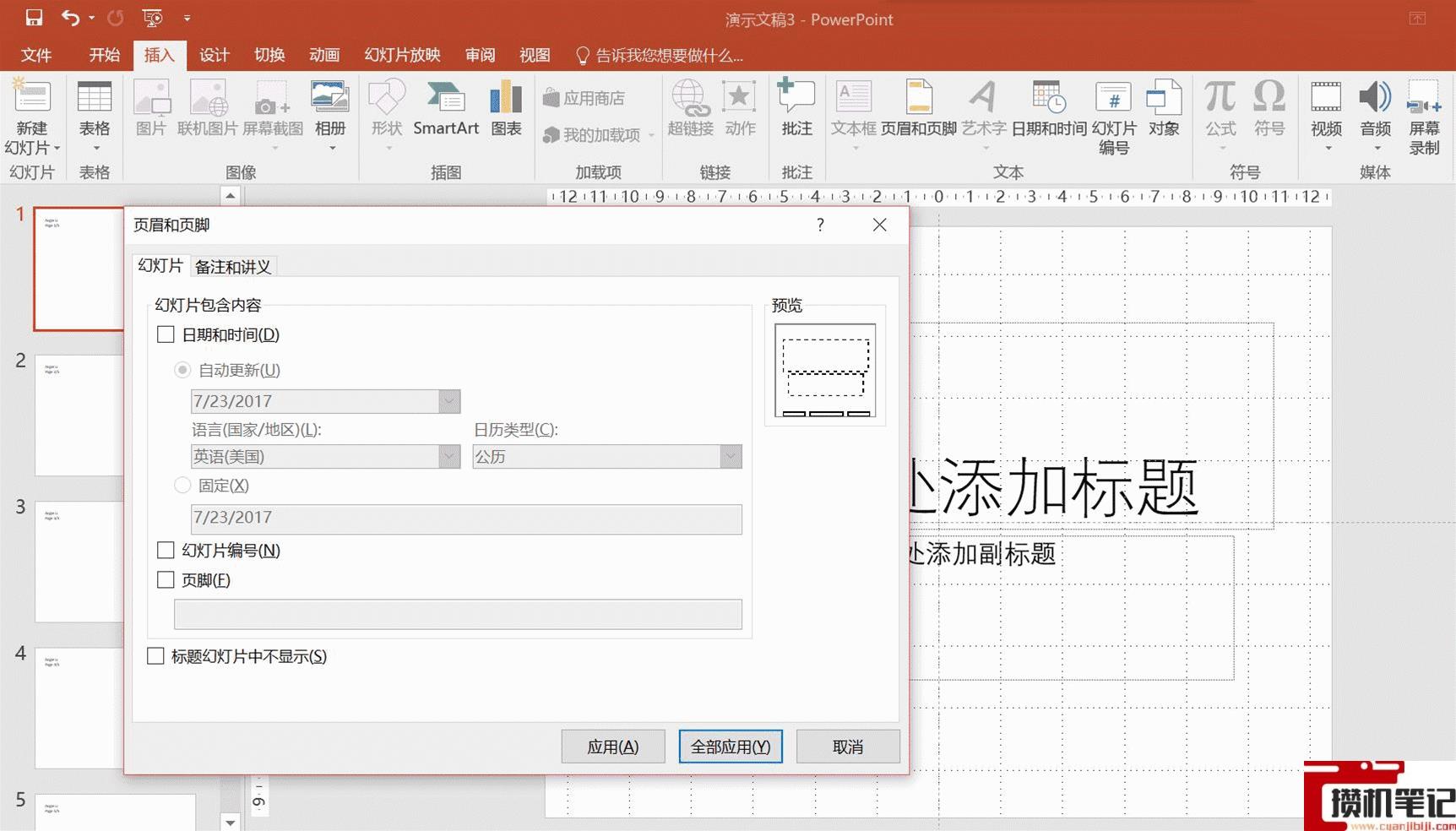Select slide 2 thumbnail
This screenshot has width=1456, height=831.
(x=79, y=415)
